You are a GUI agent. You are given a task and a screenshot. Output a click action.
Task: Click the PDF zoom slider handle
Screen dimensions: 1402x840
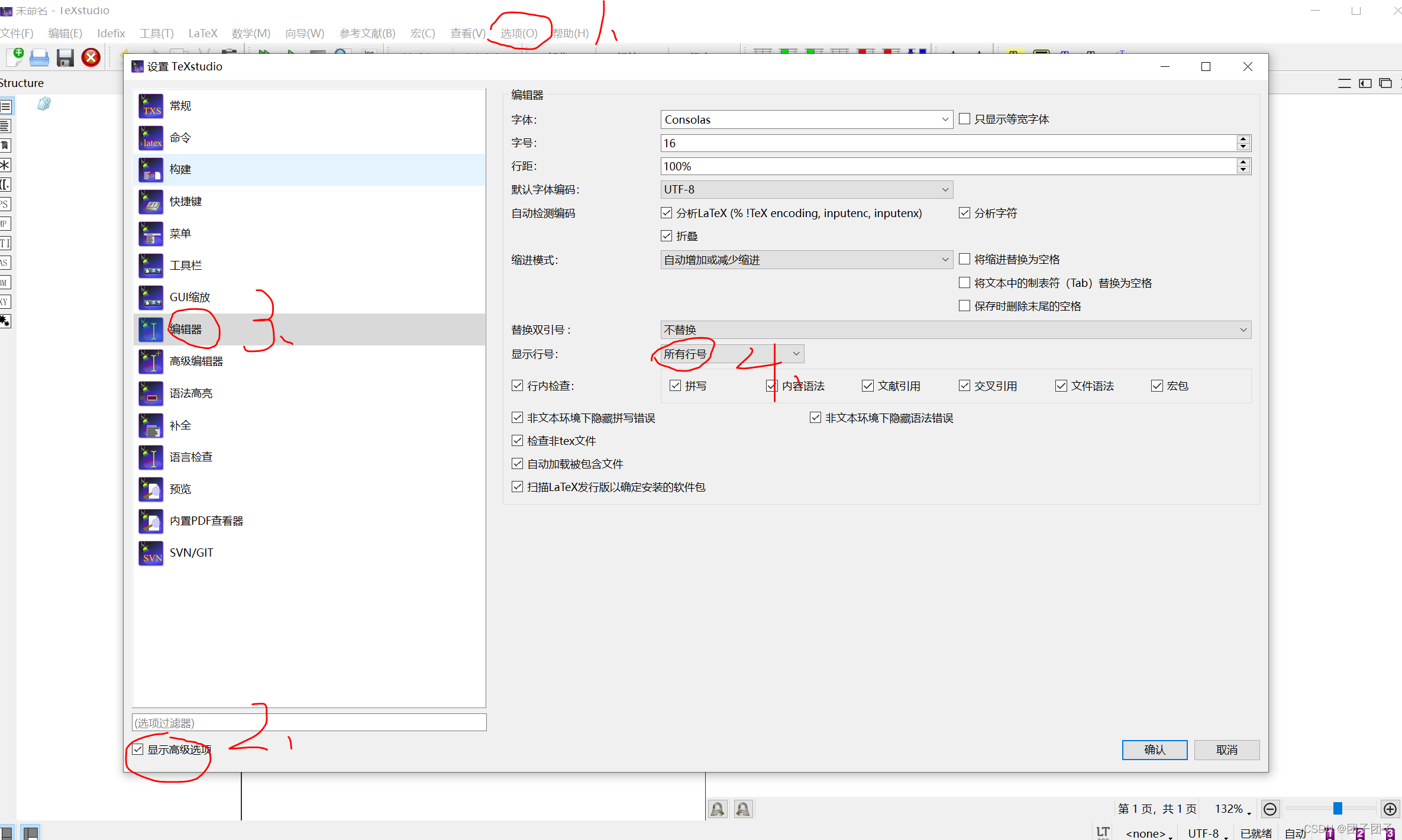click(x=1338, y=809)
